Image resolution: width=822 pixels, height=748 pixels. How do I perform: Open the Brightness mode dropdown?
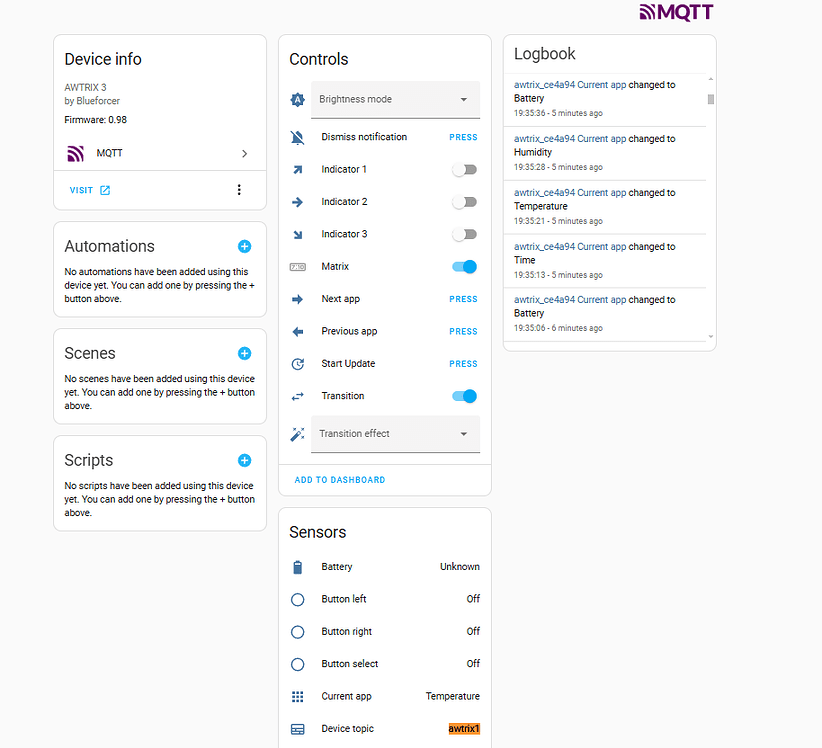pyautogui.click(x=395, y=99)
